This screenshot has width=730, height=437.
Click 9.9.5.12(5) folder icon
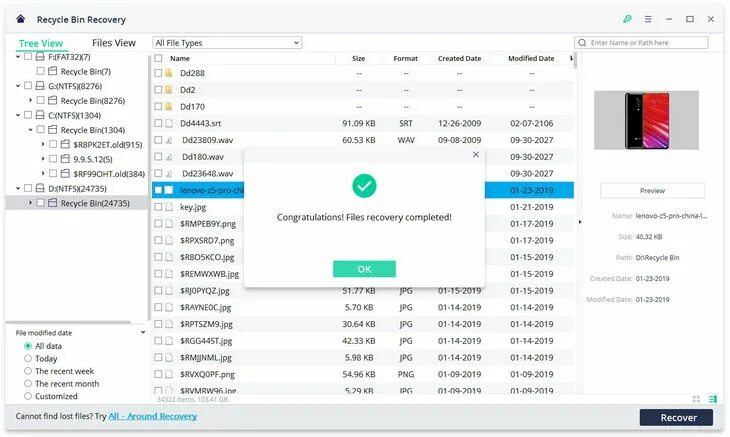coord(65,159)
